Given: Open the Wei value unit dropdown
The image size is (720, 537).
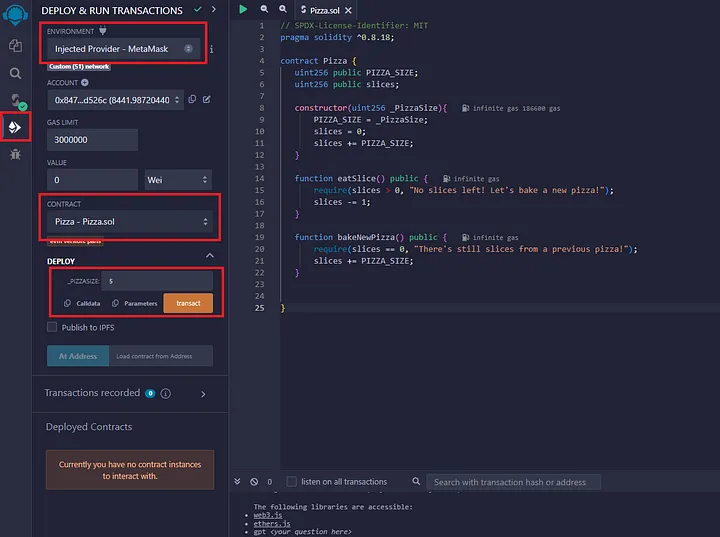Looking at the screenshot, I should coord(180,180).
